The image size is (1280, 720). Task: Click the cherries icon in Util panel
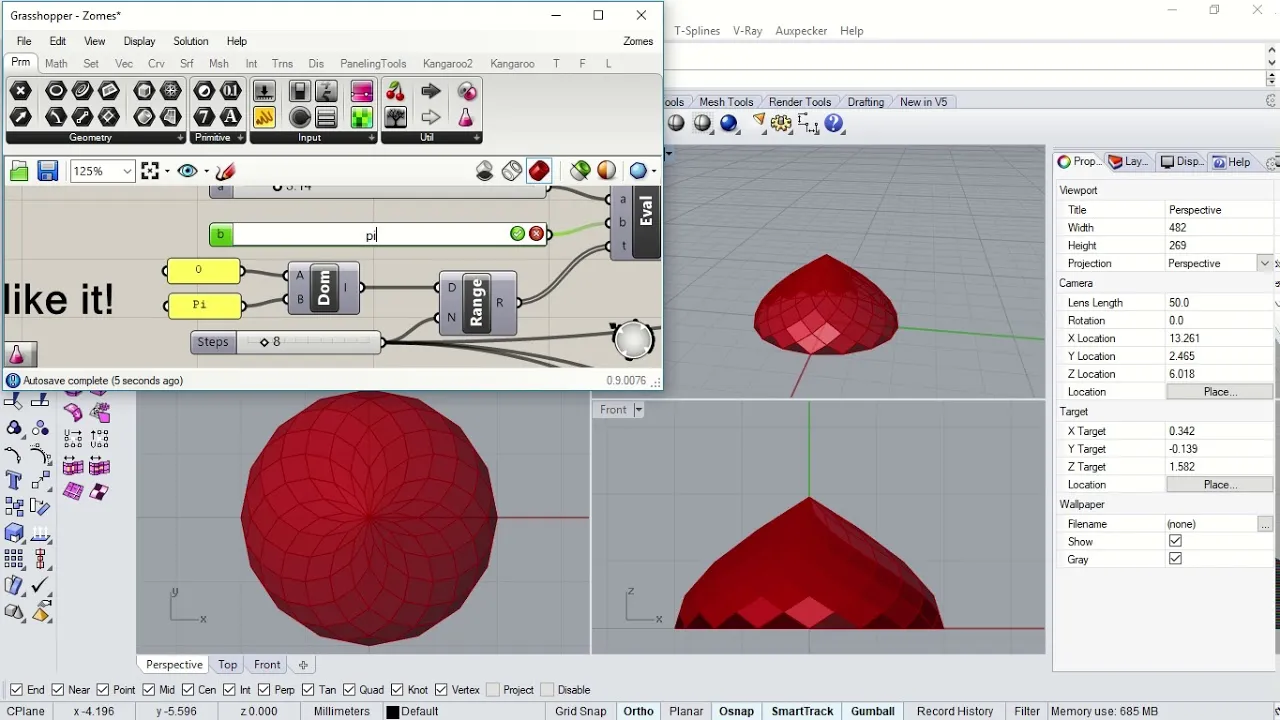pyautogui.click(x=396, y=92)
